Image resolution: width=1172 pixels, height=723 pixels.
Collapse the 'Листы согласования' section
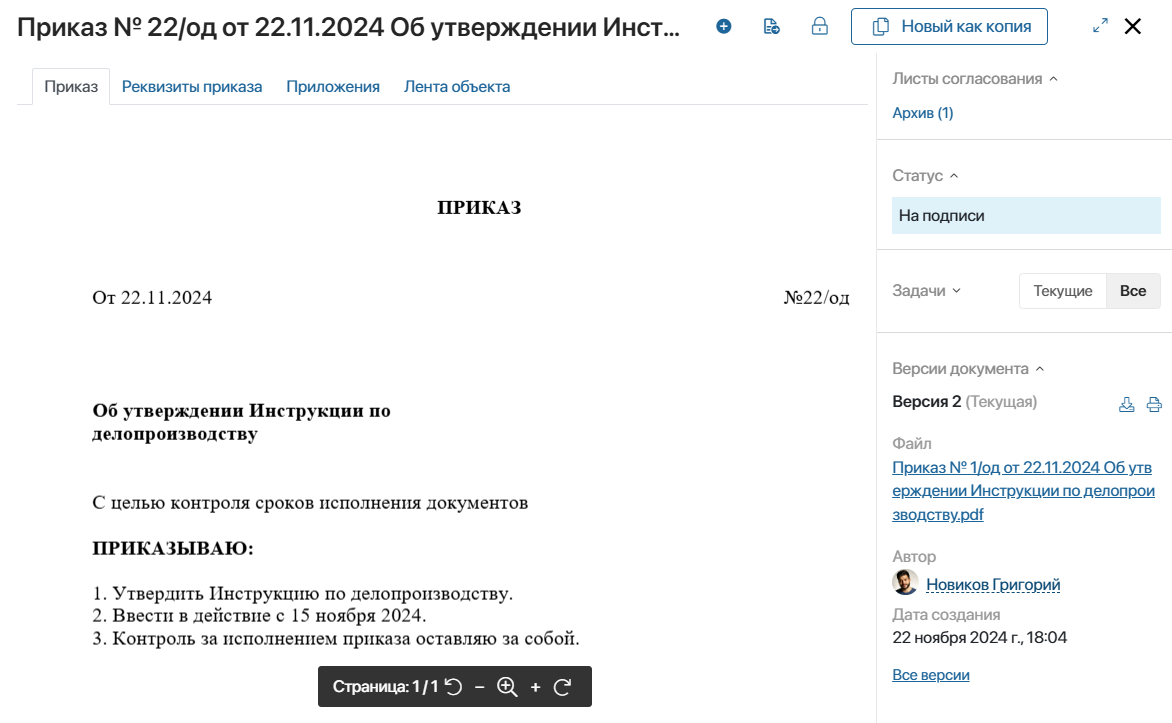pos(975,79)
